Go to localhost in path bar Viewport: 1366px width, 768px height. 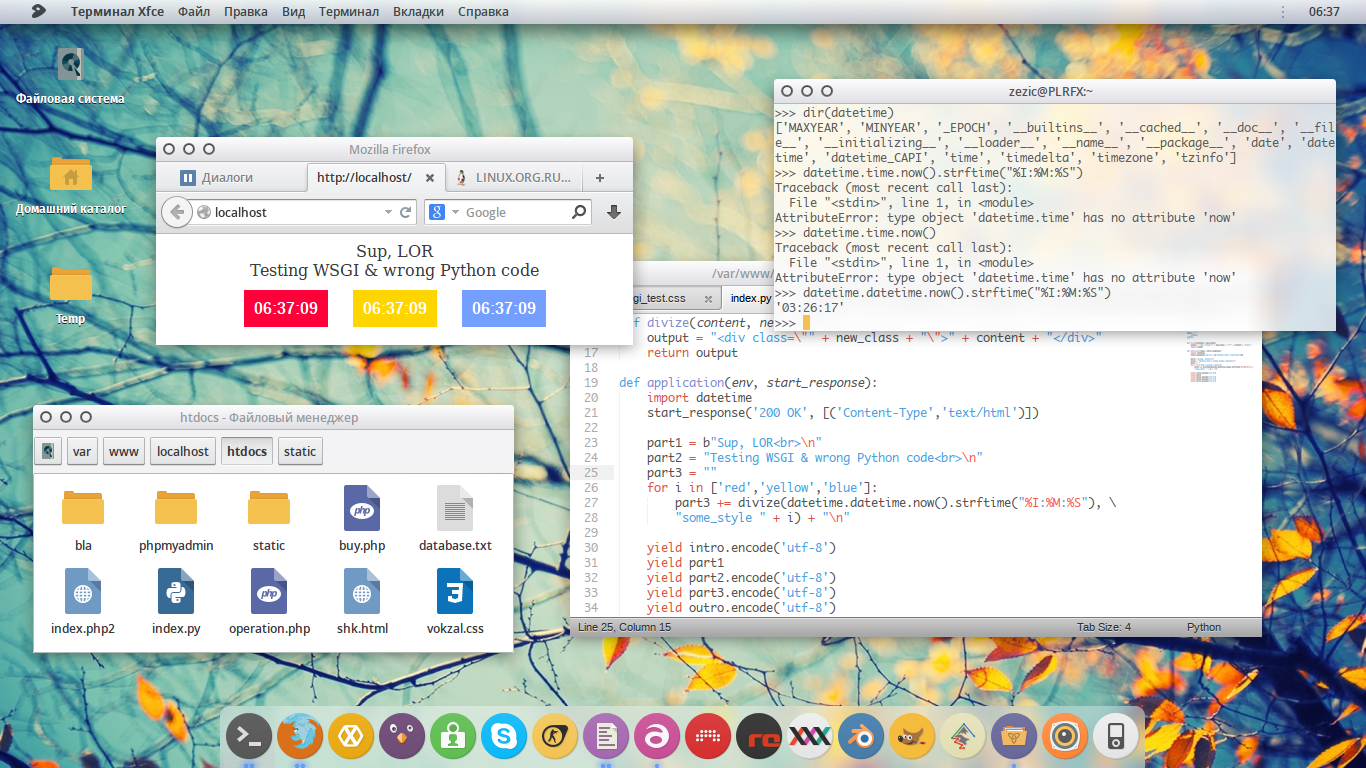(x=183, y=451)
